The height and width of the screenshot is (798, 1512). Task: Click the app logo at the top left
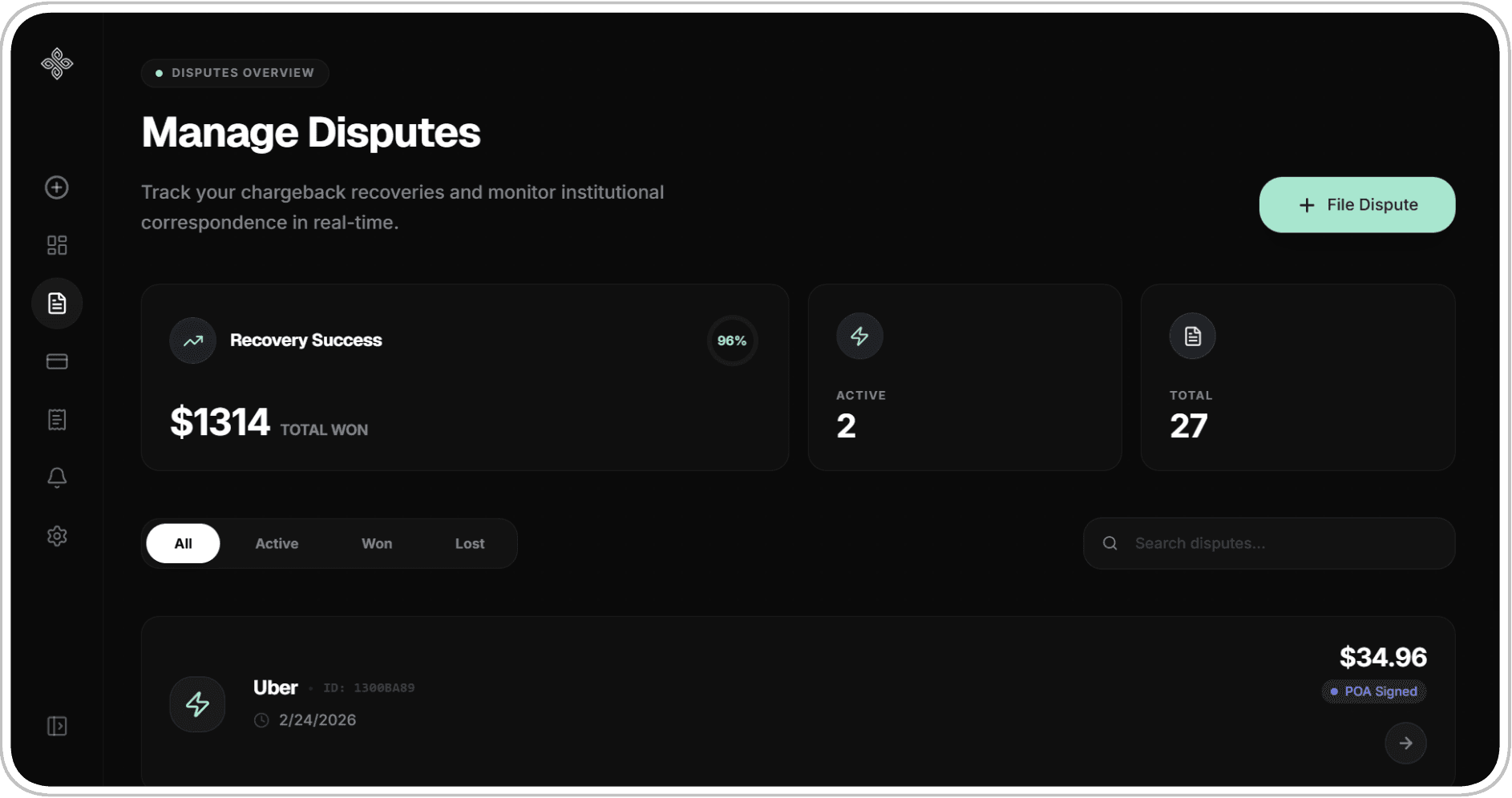pos(57,63)
